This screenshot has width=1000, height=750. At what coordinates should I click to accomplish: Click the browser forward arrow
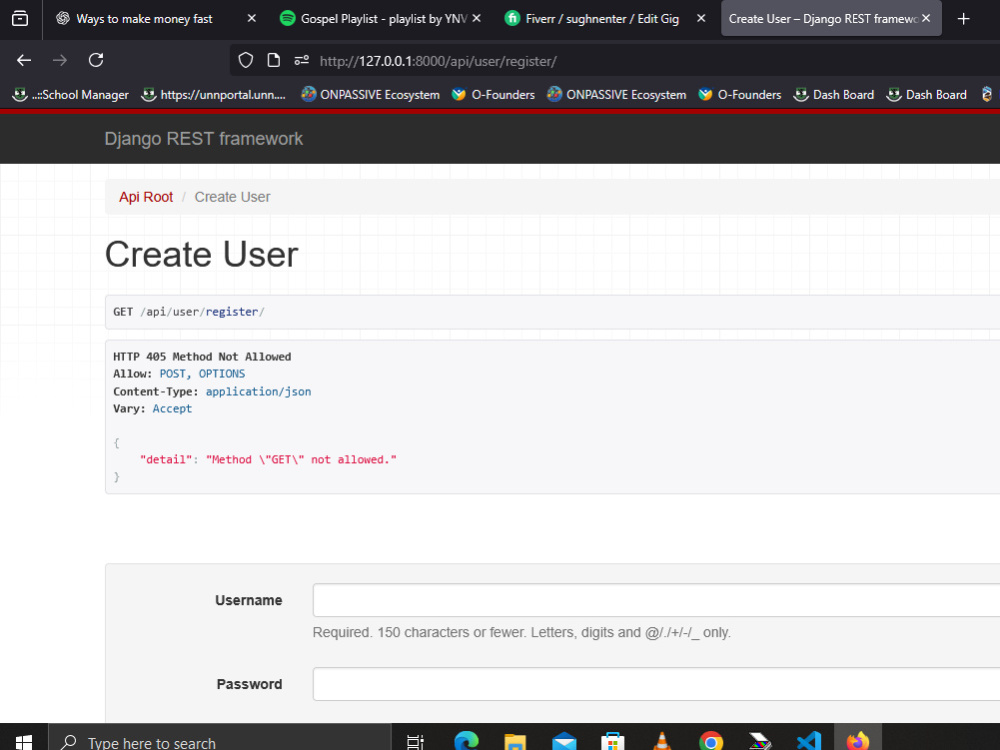60,61
